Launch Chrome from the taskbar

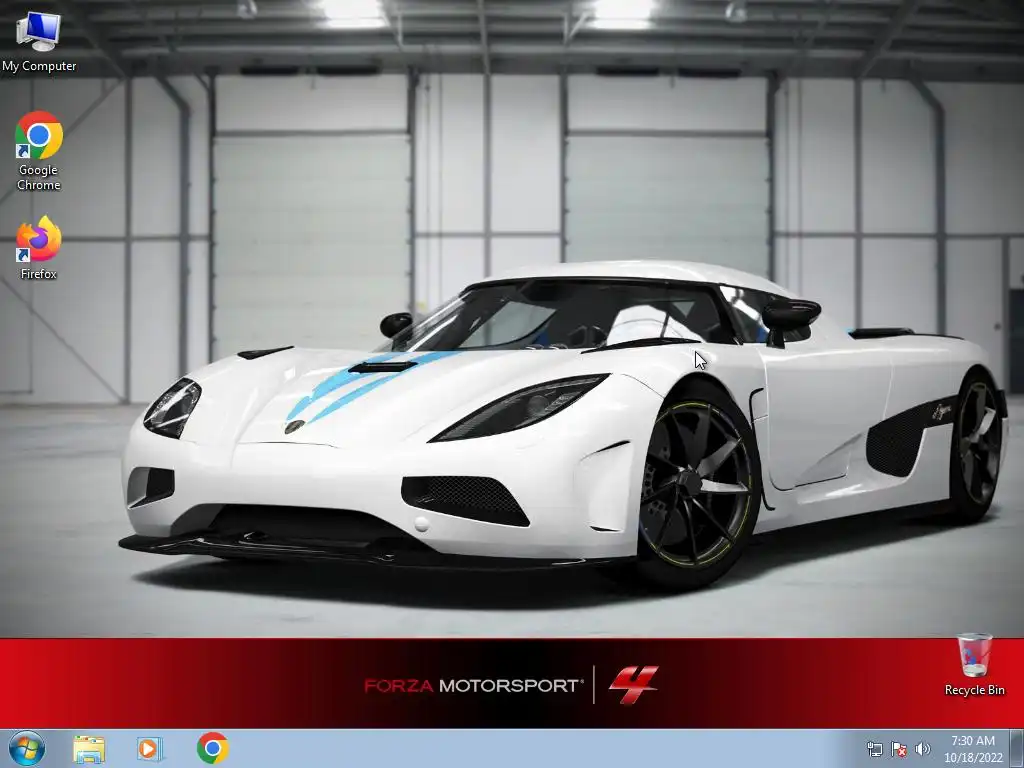click(x=212, y=748)
